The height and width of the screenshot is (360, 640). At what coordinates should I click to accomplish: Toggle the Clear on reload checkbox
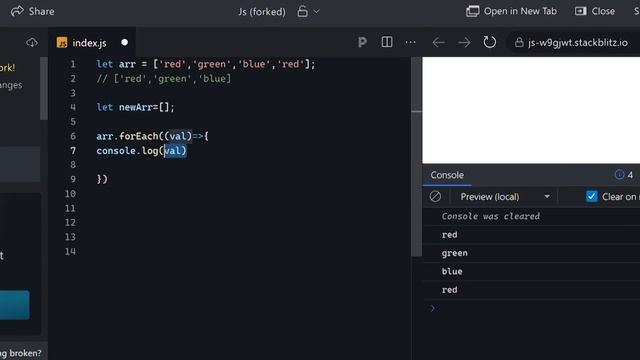pyautogui.click(x=591, y=196)
